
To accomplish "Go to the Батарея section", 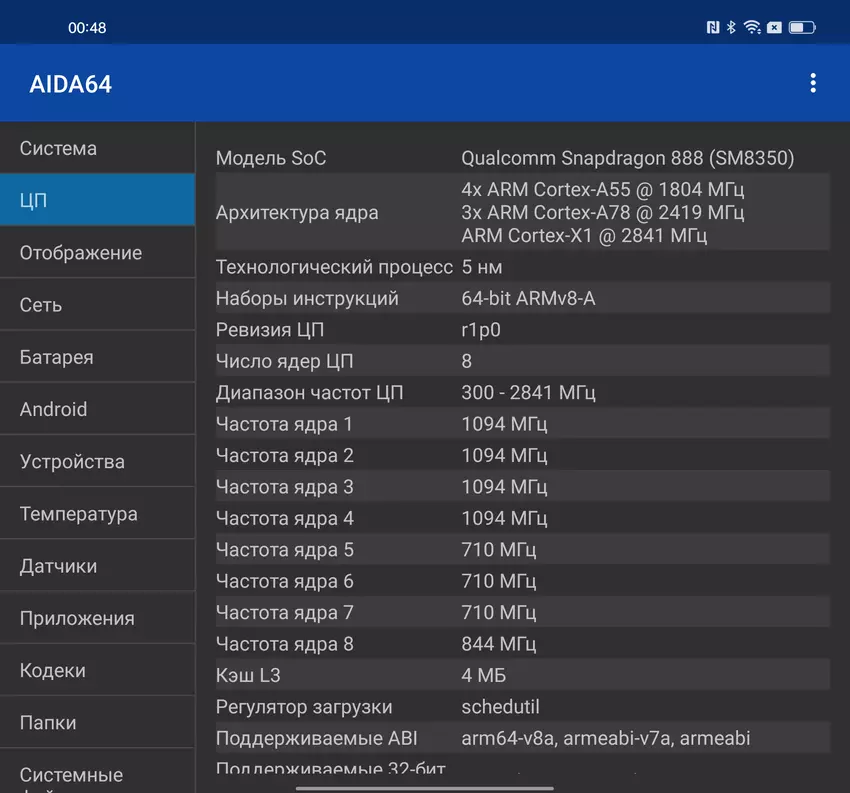I will tap(97, 357).
